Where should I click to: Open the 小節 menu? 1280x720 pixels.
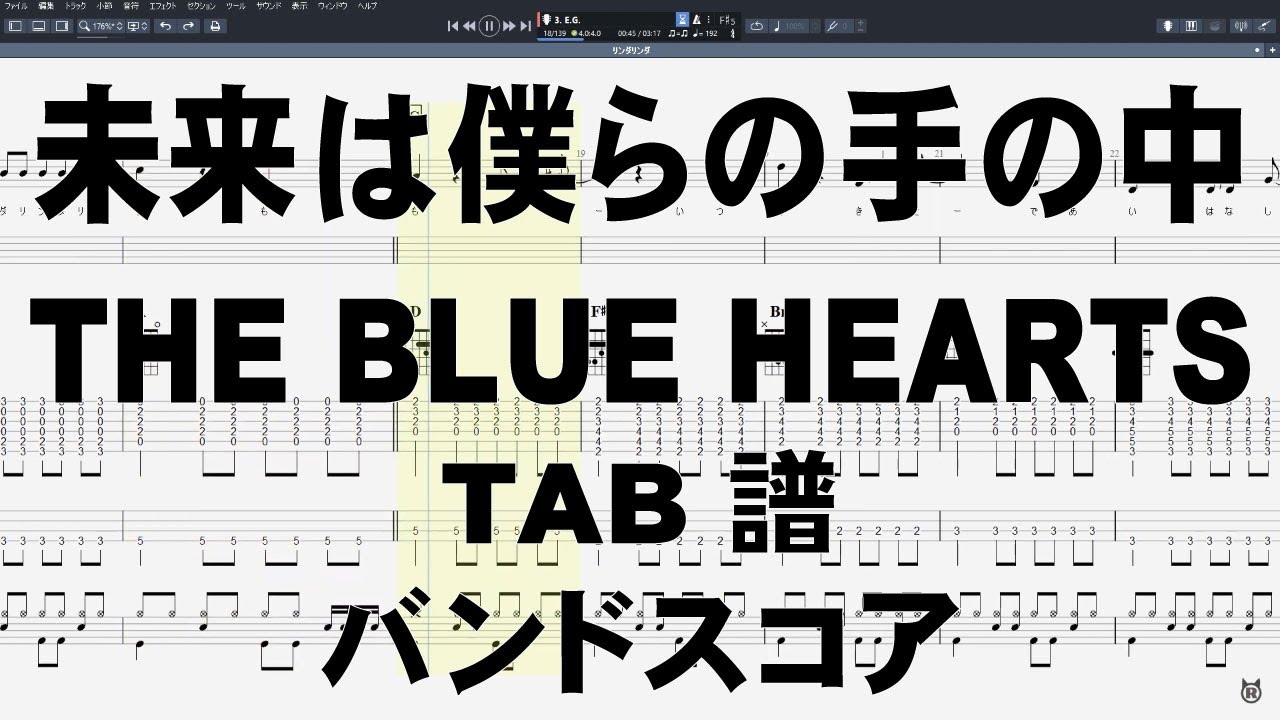pyautogui.click(x=104, y=6)
